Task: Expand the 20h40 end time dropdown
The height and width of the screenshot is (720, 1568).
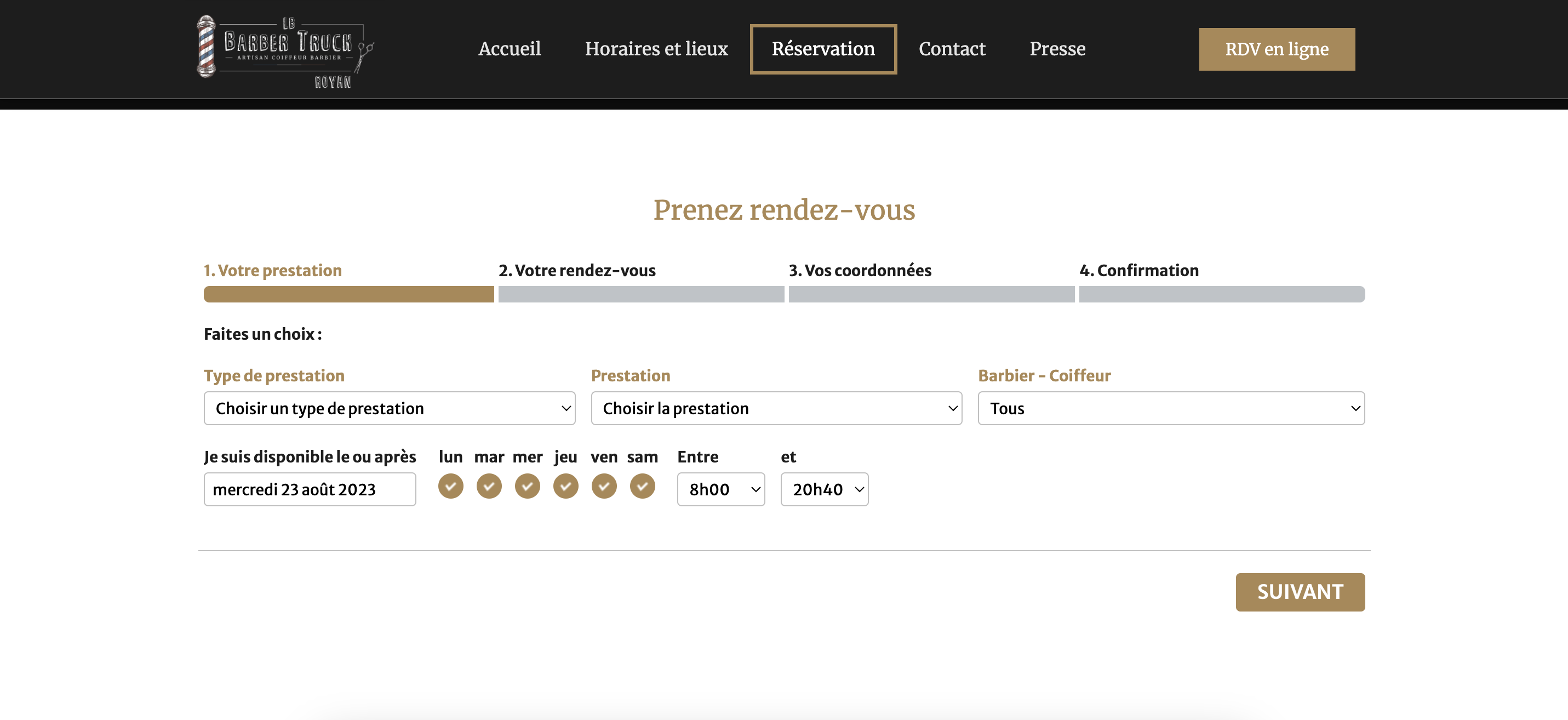Action: (824, 489)
